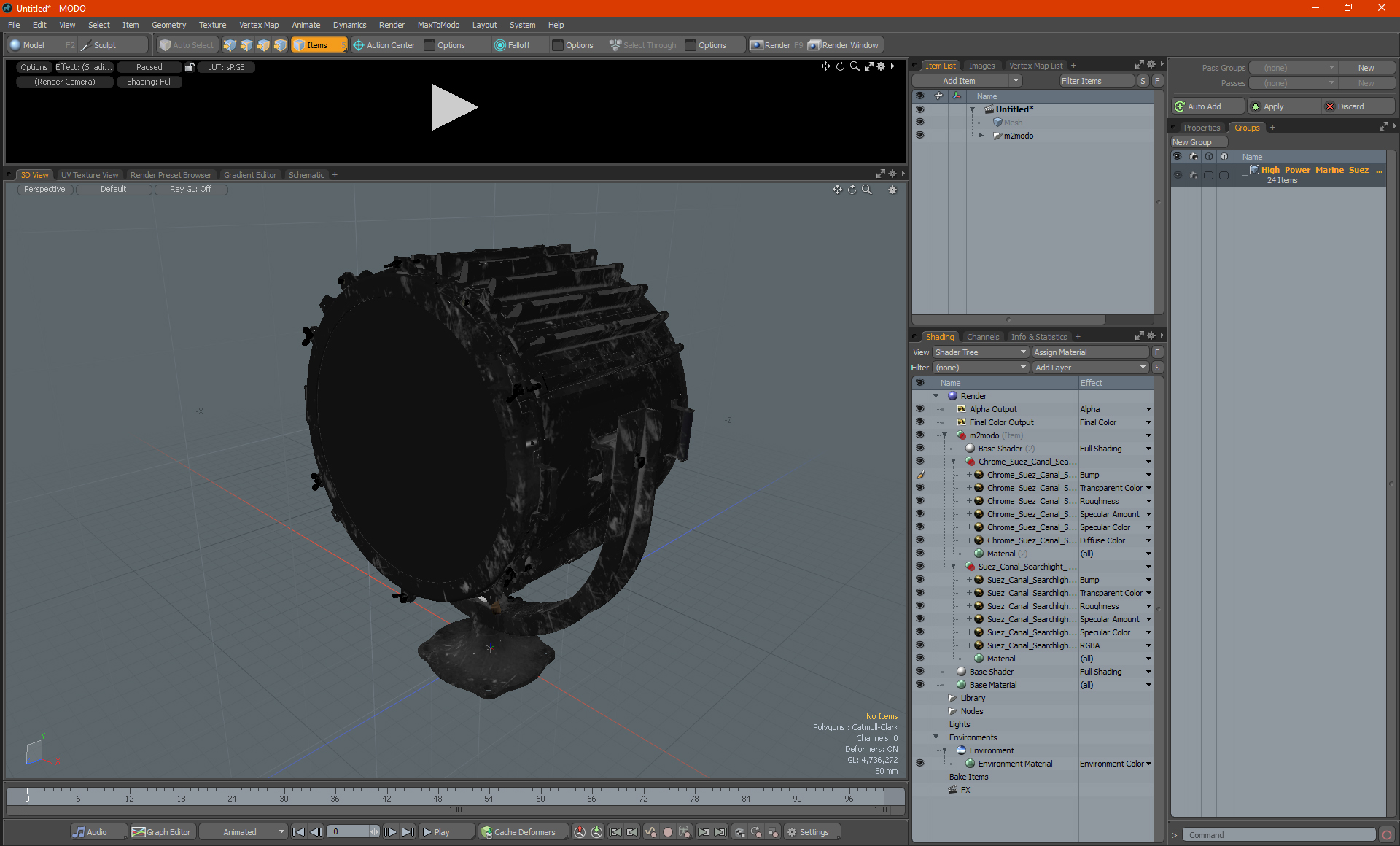The height and width of the screenshot is (846, 1400).
Task: Toggle visibility of Base Material layer
Action: click(x=919, y=685)
